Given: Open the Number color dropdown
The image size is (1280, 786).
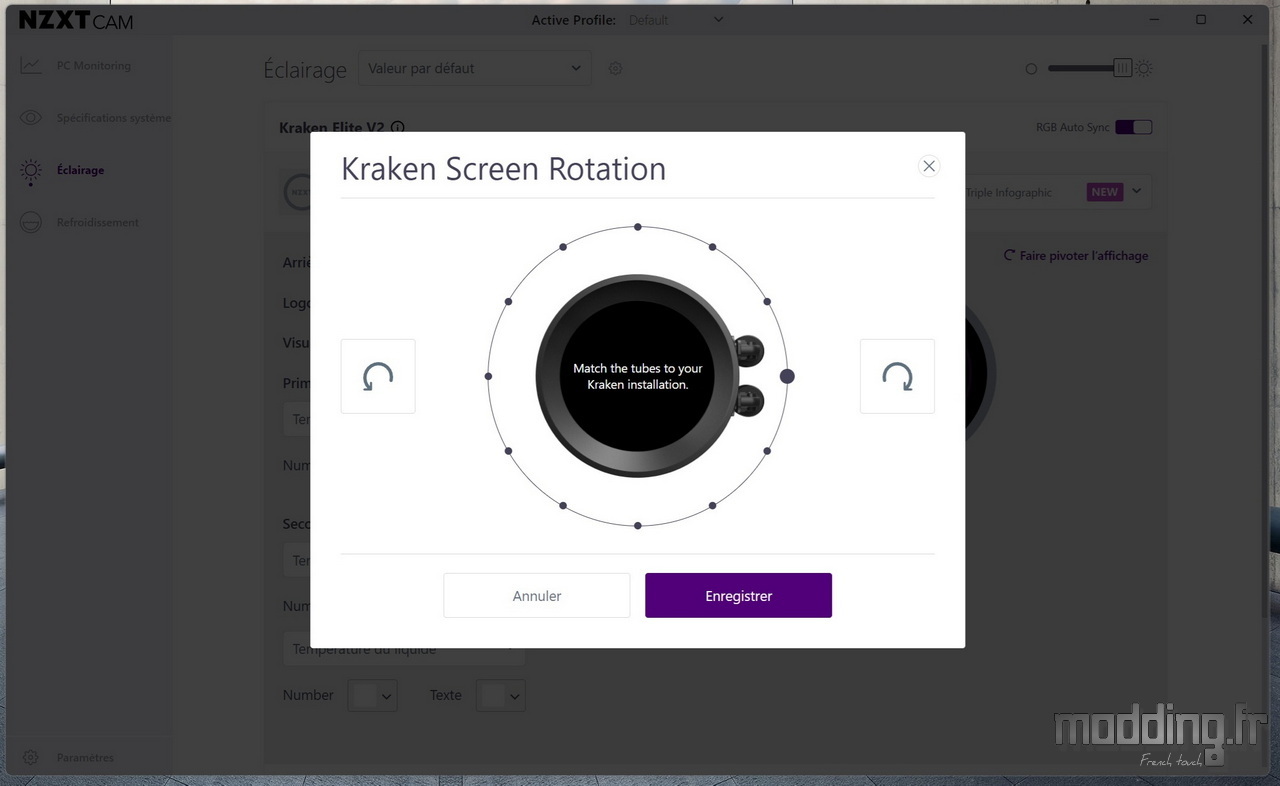Looking at the screenshot, I should click(x=372, y=695).
